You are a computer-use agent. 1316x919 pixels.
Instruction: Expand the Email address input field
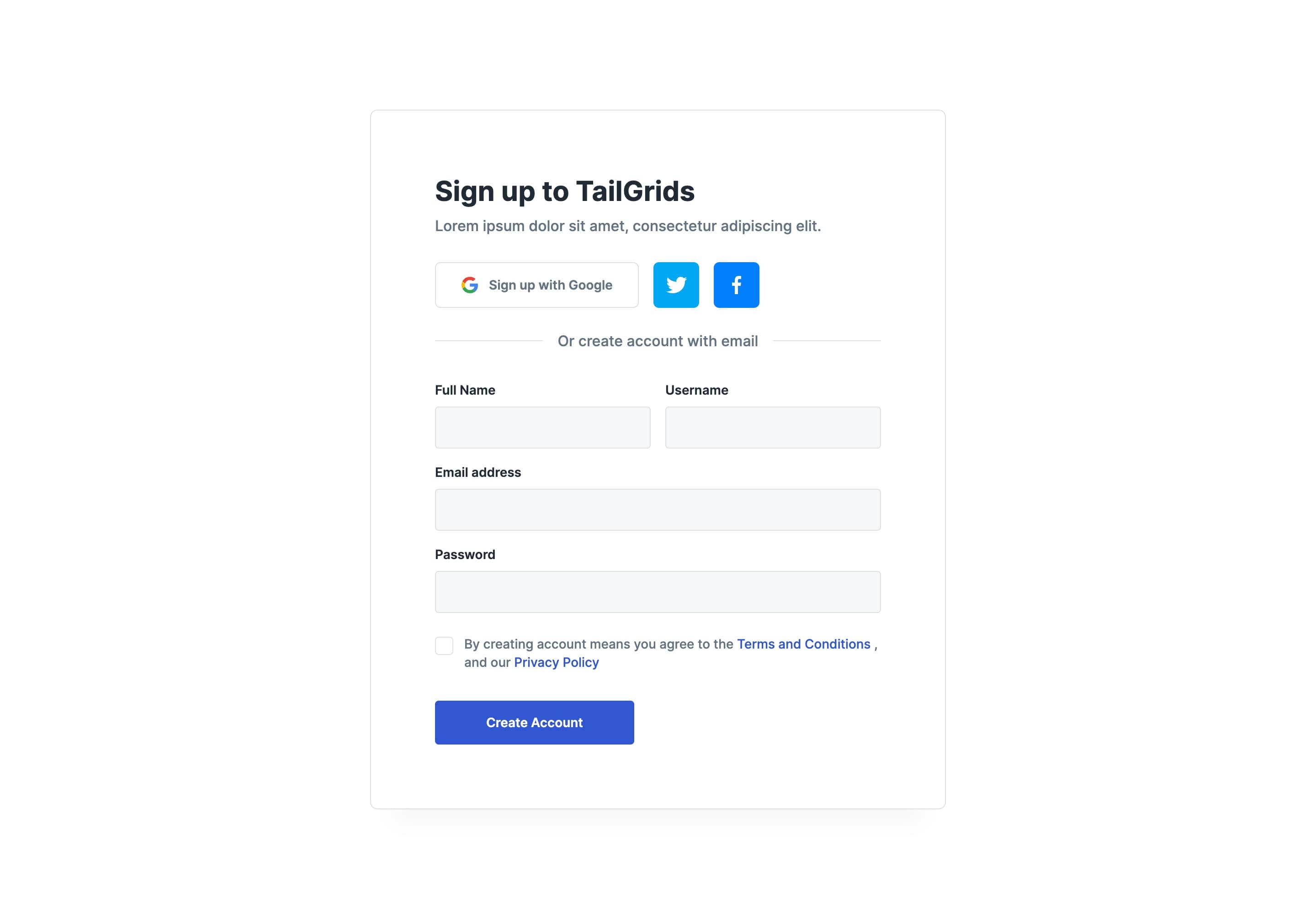(x=658, y=509)
